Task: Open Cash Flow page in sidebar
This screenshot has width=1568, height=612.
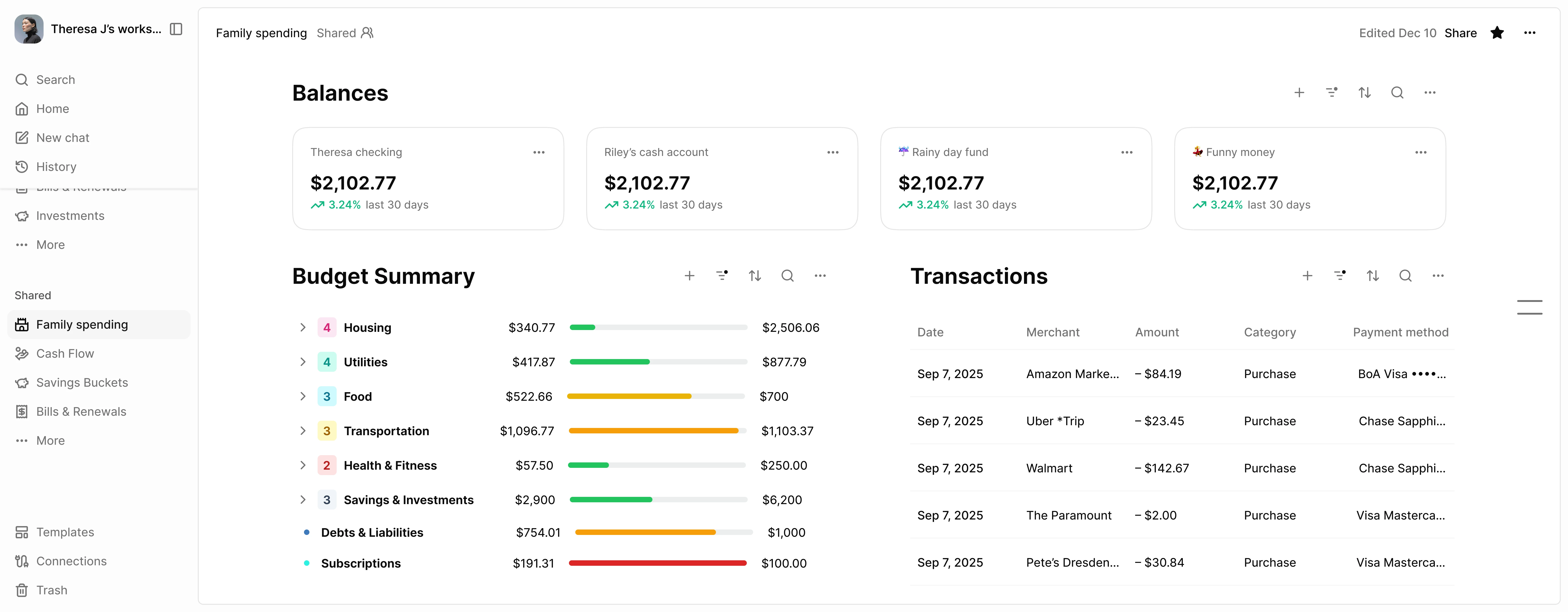Action: pyautogui.click(x=65, y=353)
